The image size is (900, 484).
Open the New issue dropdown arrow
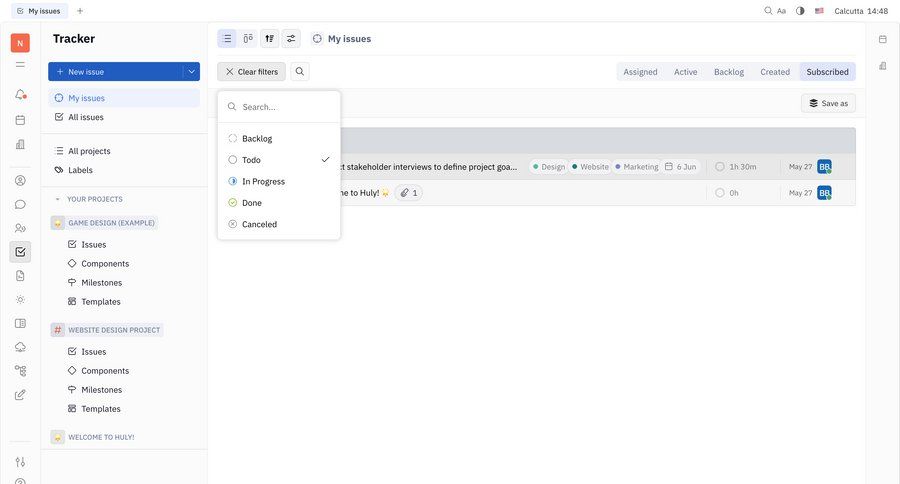coord(191,72)
